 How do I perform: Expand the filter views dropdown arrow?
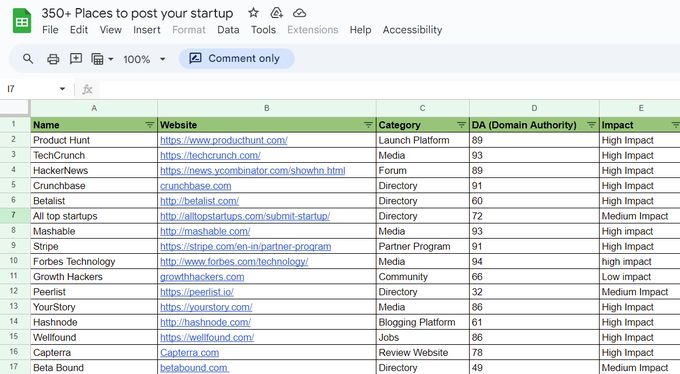(x=111, y=59)
